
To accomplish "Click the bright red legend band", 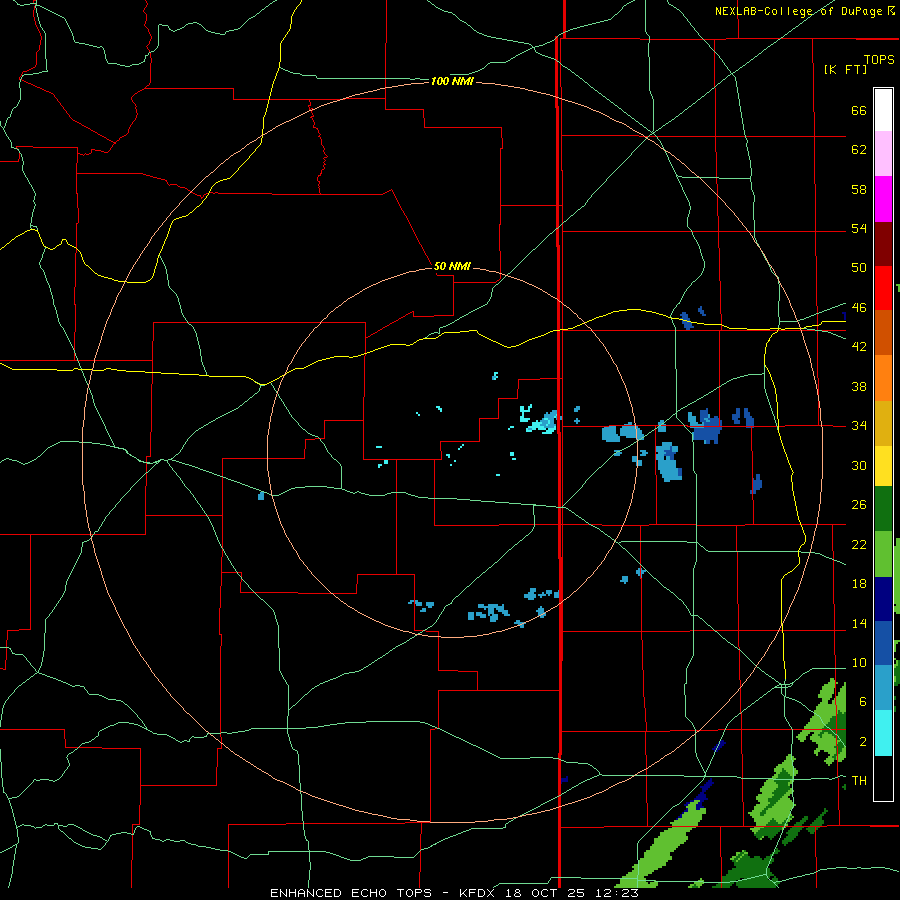I will point(883,288).
